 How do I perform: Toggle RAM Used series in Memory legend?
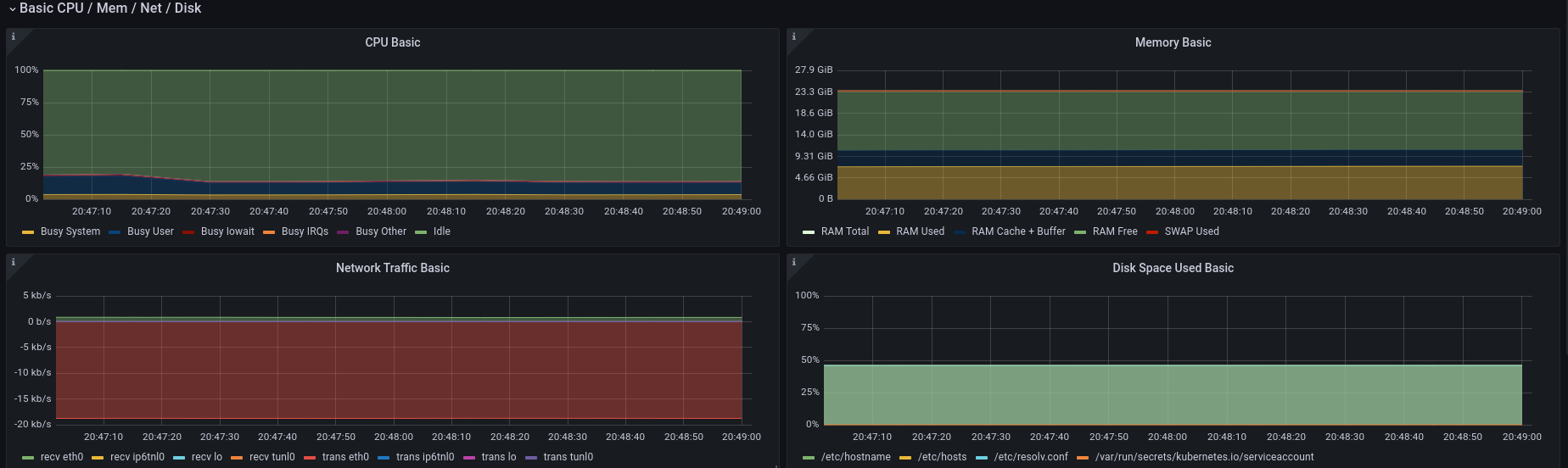coord(920,231)
